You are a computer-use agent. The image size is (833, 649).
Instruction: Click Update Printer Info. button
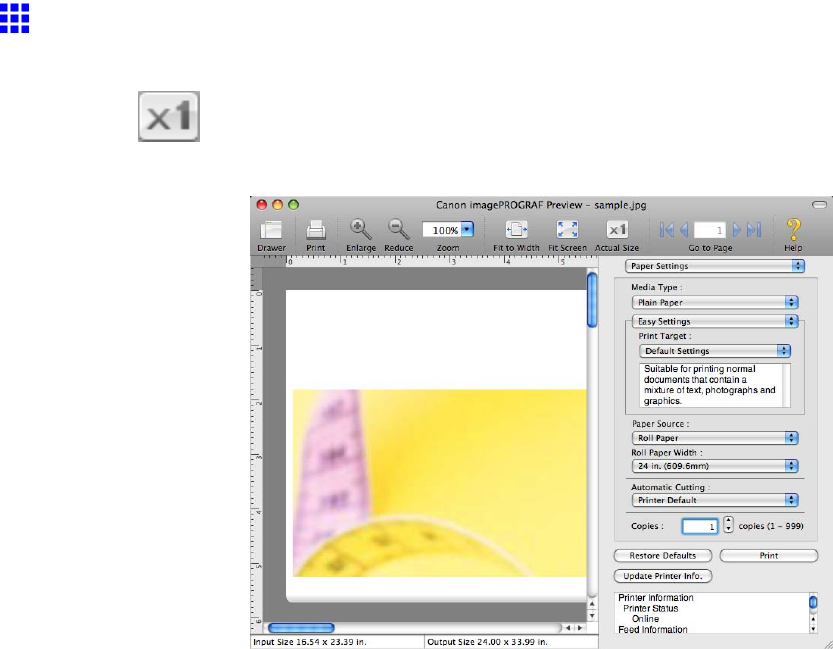(x=662, y=576)
